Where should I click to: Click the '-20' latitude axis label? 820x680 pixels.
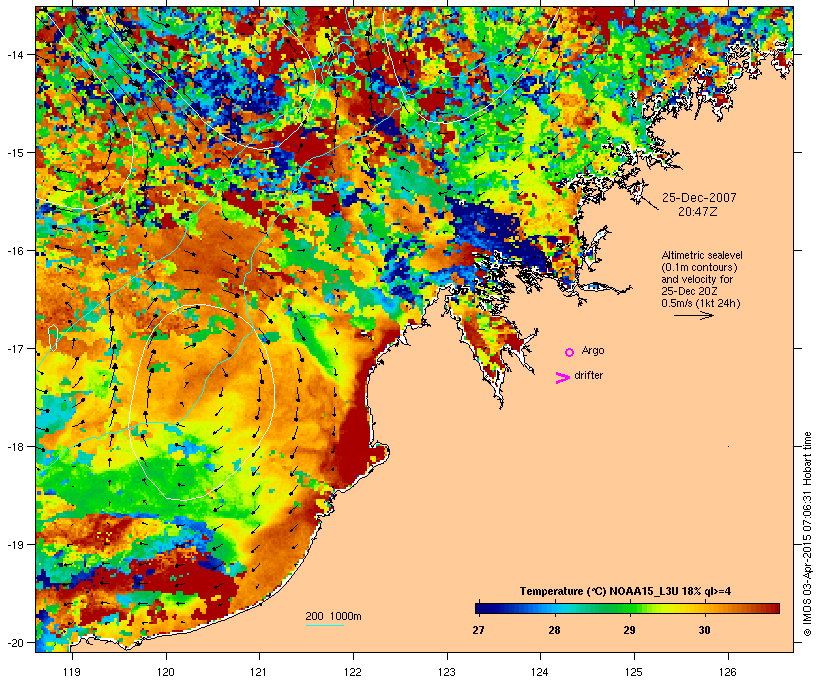coord(14,642)
